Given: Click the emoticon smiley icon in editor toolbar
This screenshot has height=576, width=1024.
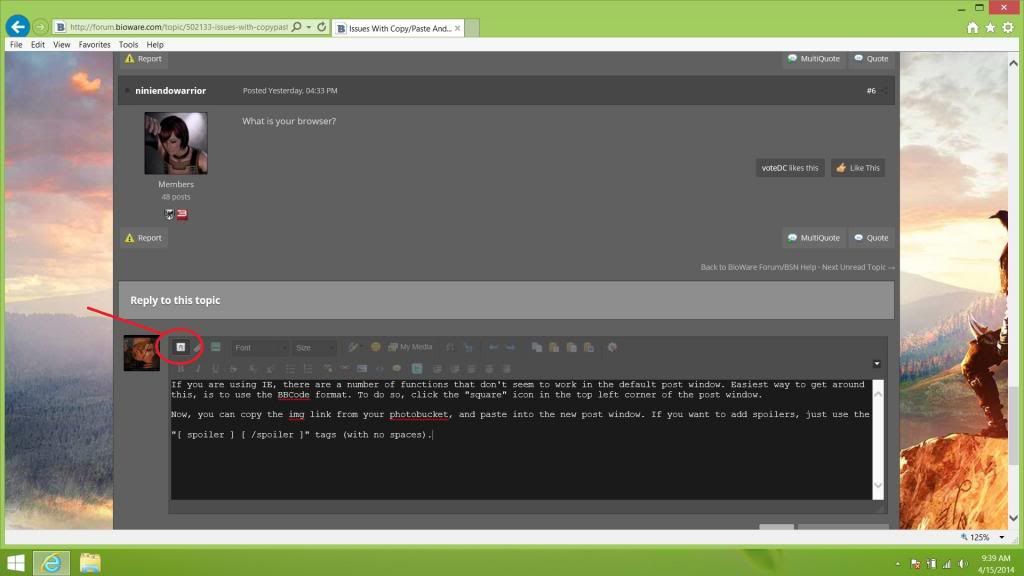Looking at the screenshot, I should tap(376, 347).
